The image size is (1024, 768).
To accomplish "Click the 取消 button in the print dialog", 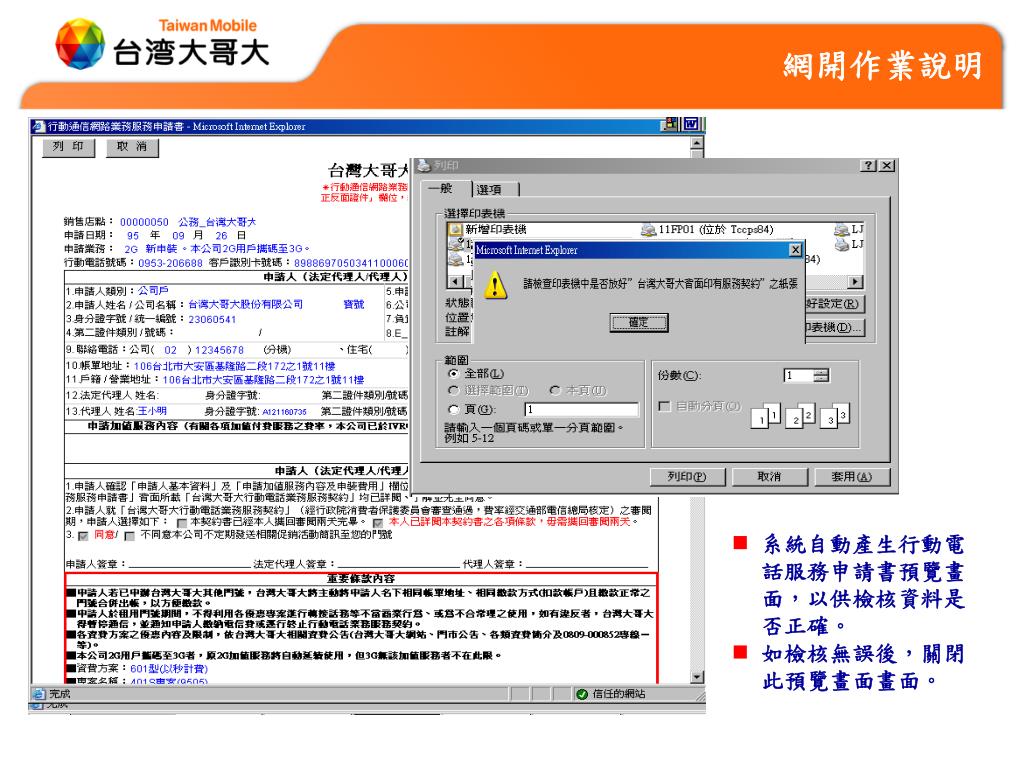I will coord(769,477).
